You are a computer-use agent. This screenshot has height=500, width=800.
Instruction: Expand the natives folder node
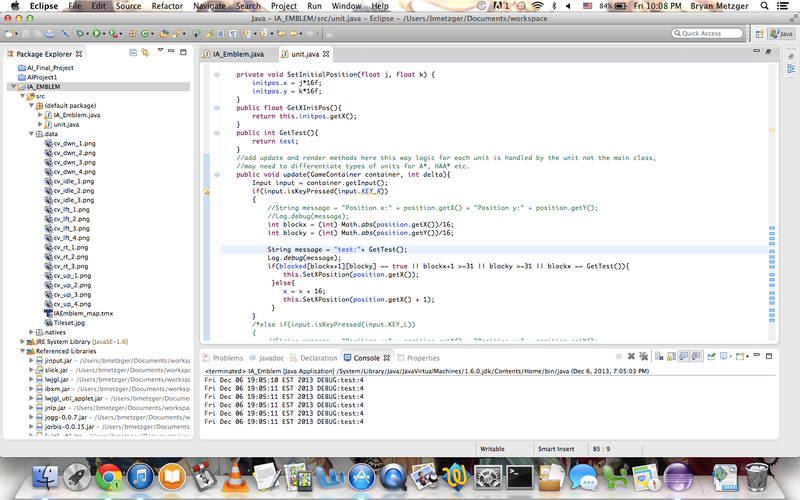tap(32, 332)
